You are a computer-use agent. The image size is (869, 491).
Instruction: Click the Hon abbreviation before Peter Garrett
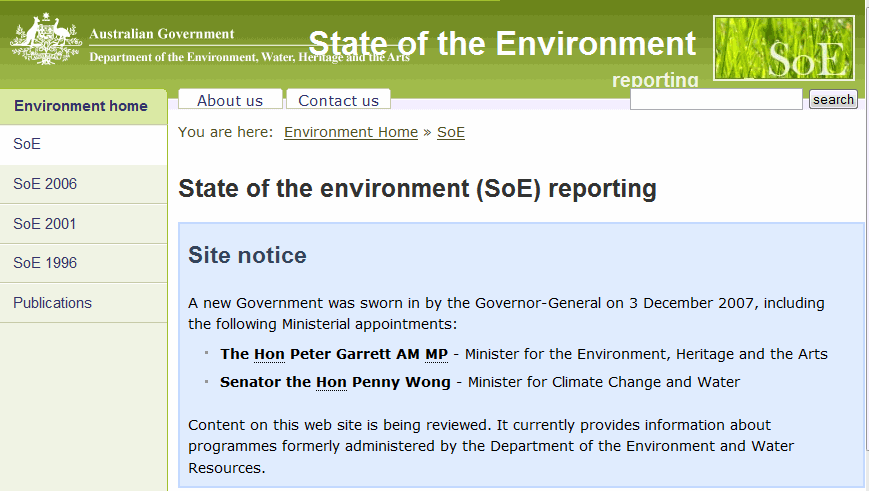[x=269, y=354]
